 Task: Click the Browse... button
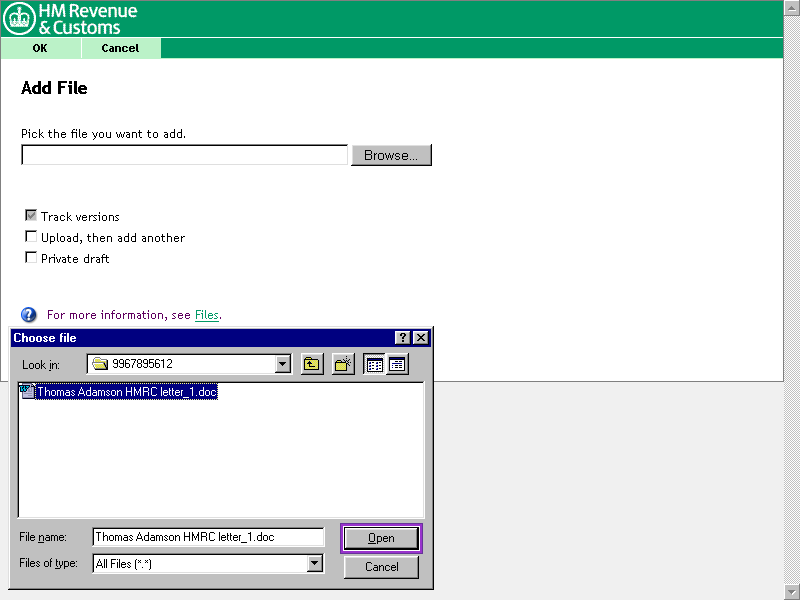click(391, 155)
